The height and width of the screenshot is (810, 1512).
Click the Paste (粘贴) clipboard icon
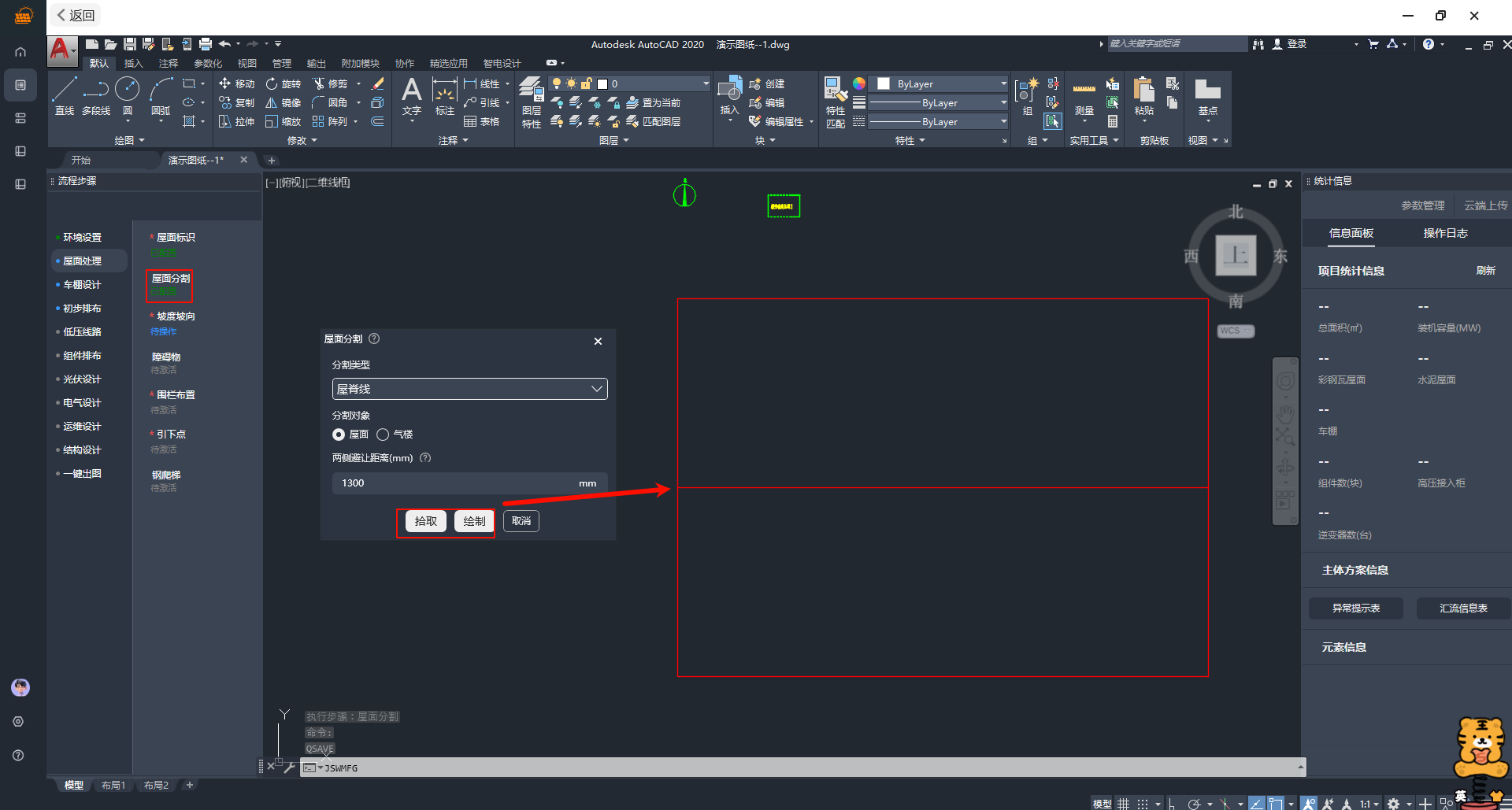[x=1143, y=95]
